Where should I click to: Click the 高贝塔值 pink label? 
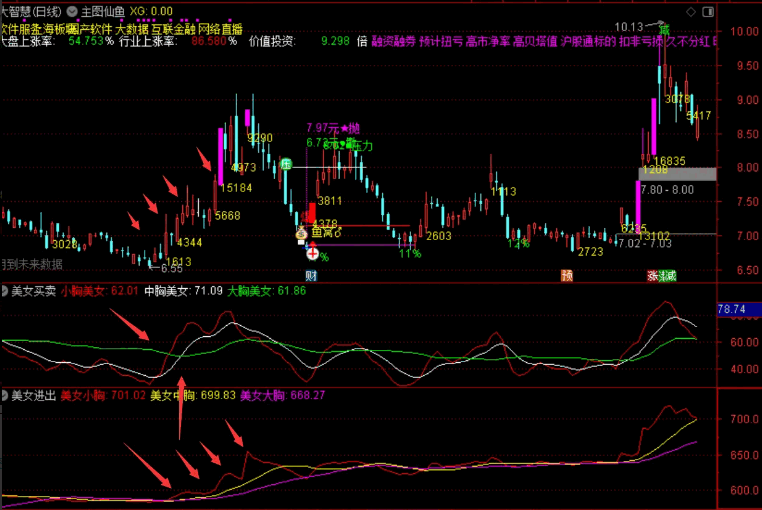[x=535, y=41]
